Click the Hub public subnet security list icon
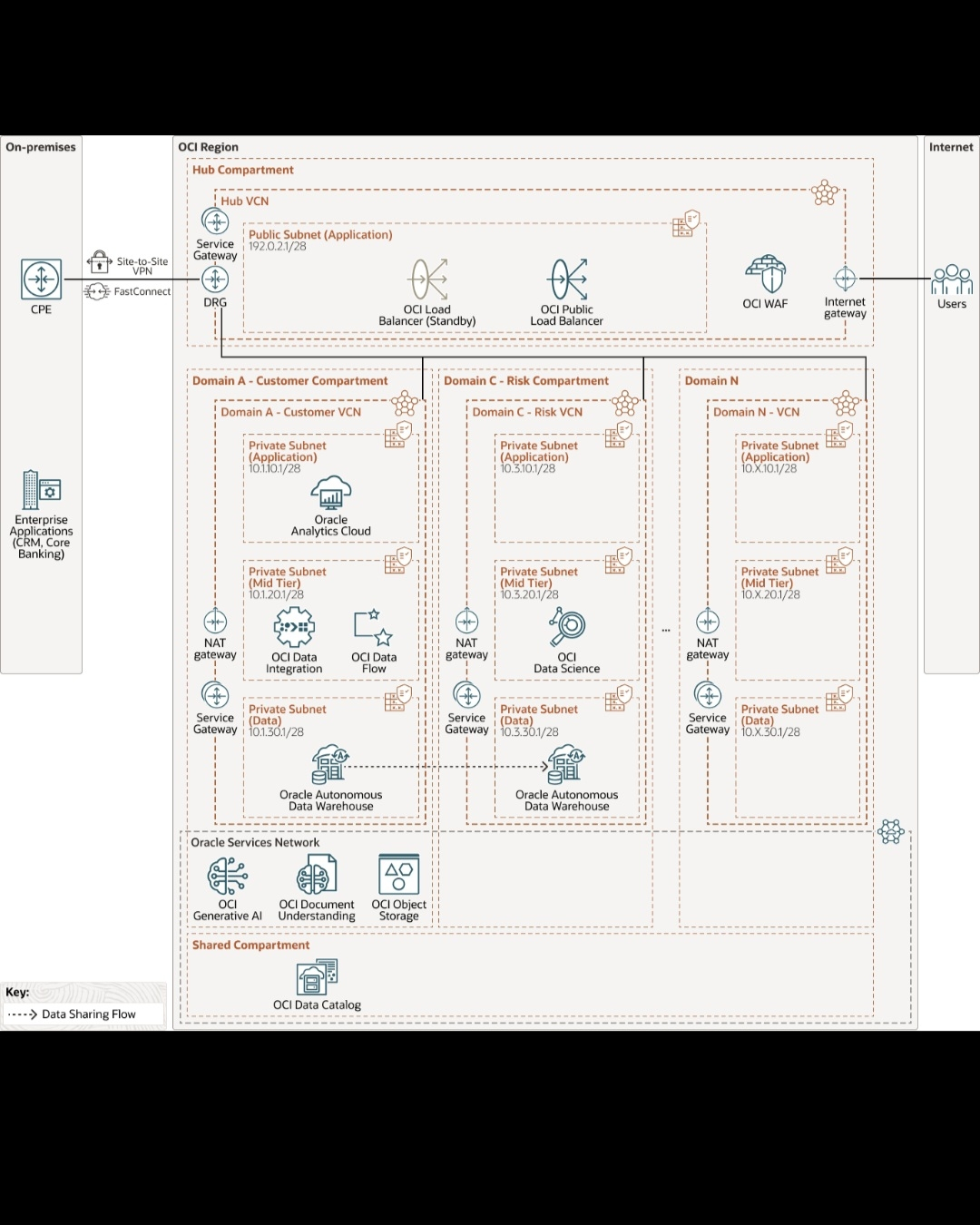This screenshot has width=980, height=1225. (x=687, y=223)
